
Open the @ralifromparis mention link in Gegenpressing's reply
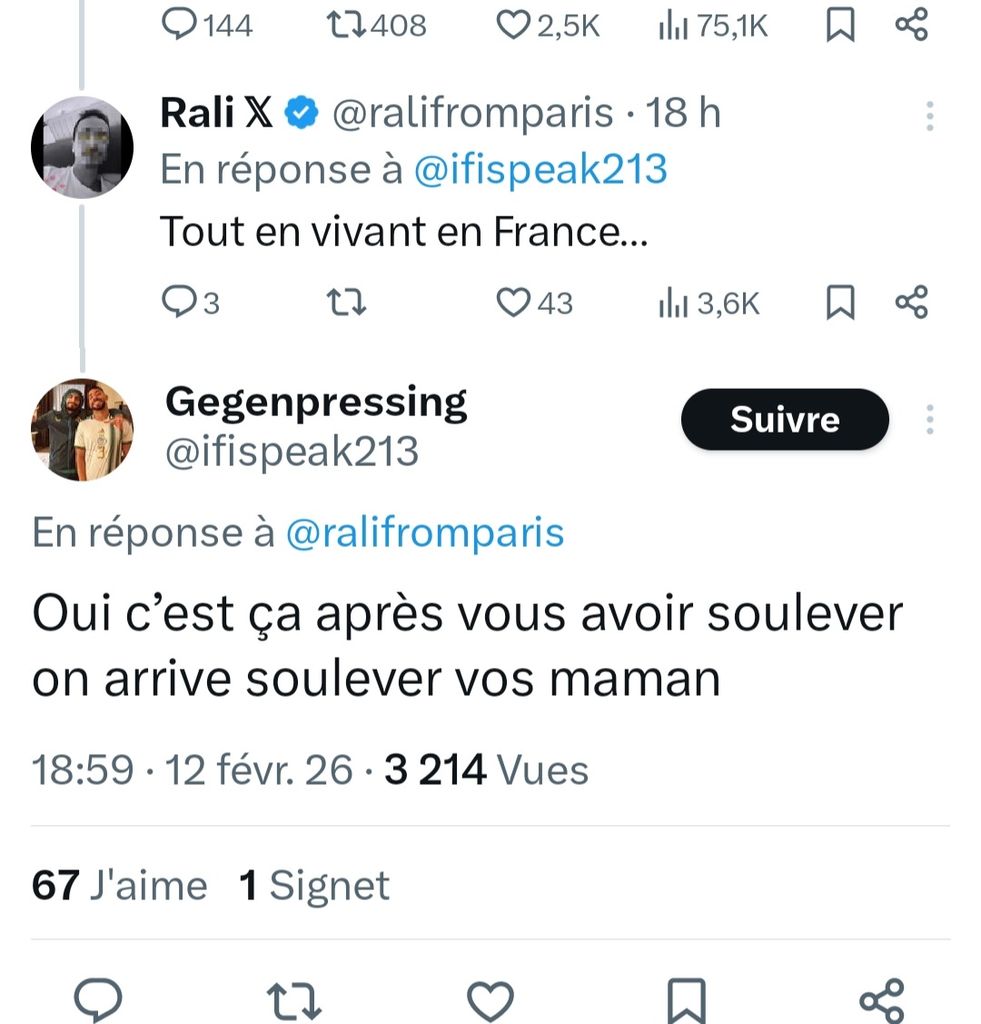click(x=424, y=533)
